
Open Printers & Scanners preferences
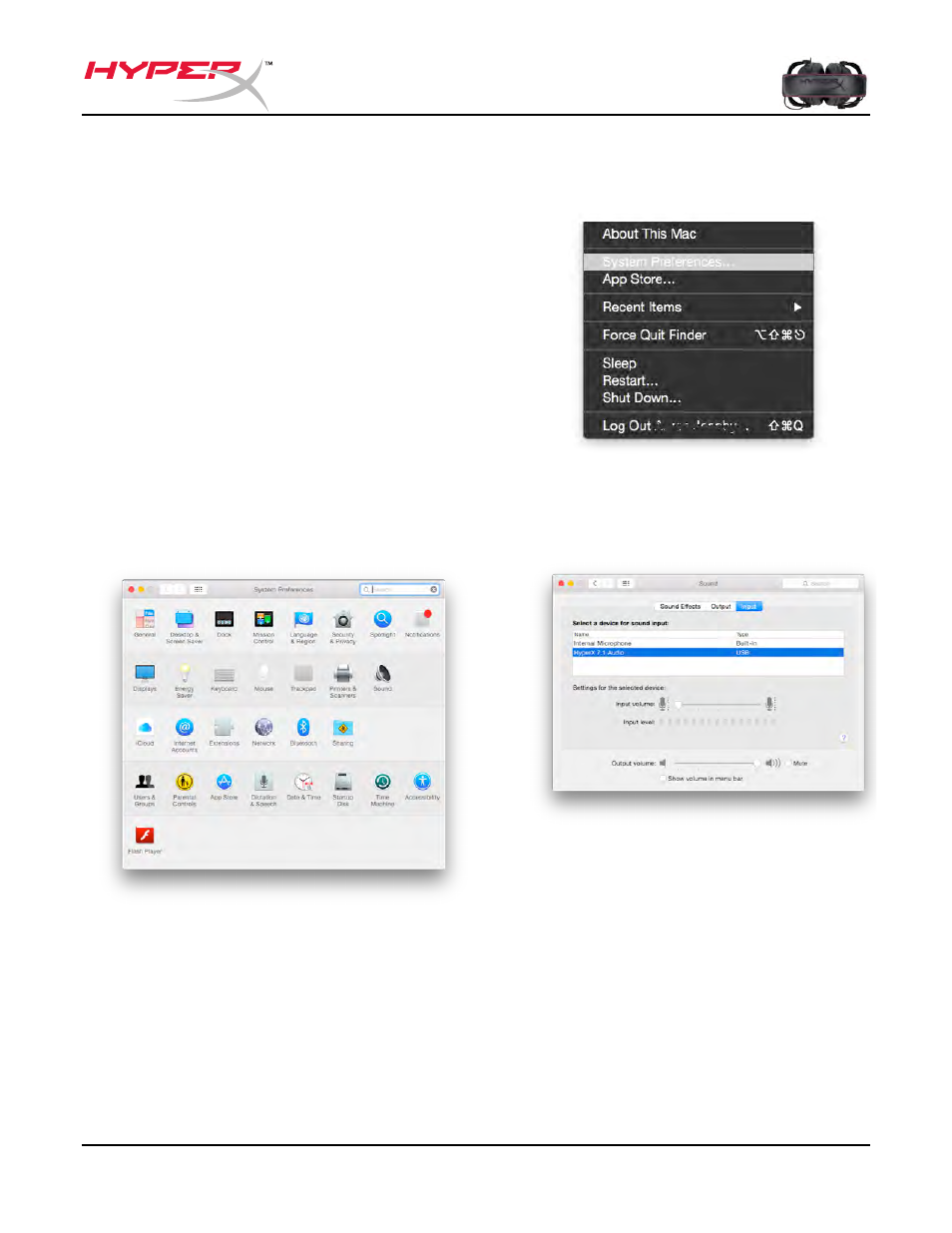click(343, 680)
